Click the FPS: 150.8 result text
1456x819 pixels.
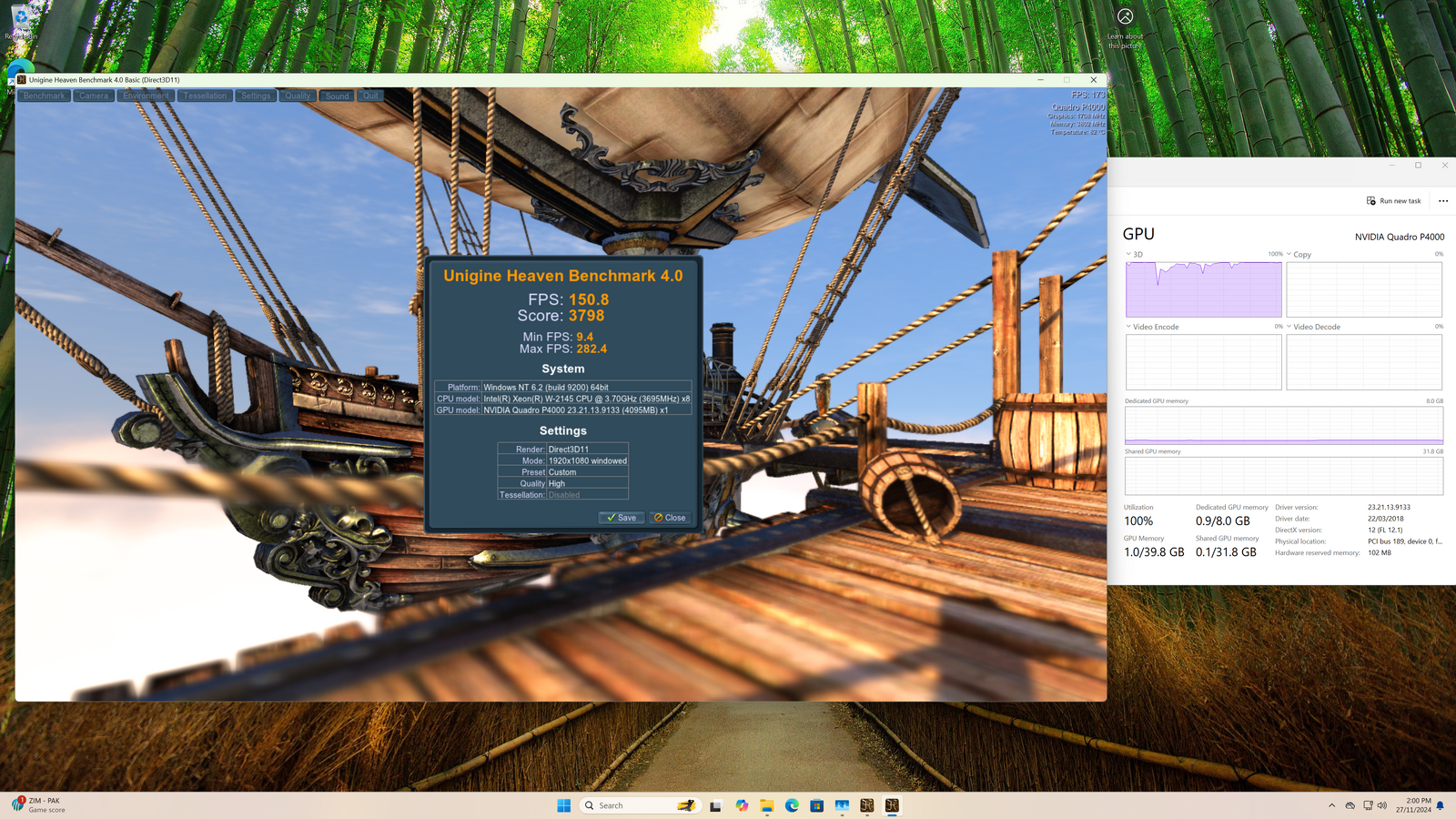(x=568, y=299)
